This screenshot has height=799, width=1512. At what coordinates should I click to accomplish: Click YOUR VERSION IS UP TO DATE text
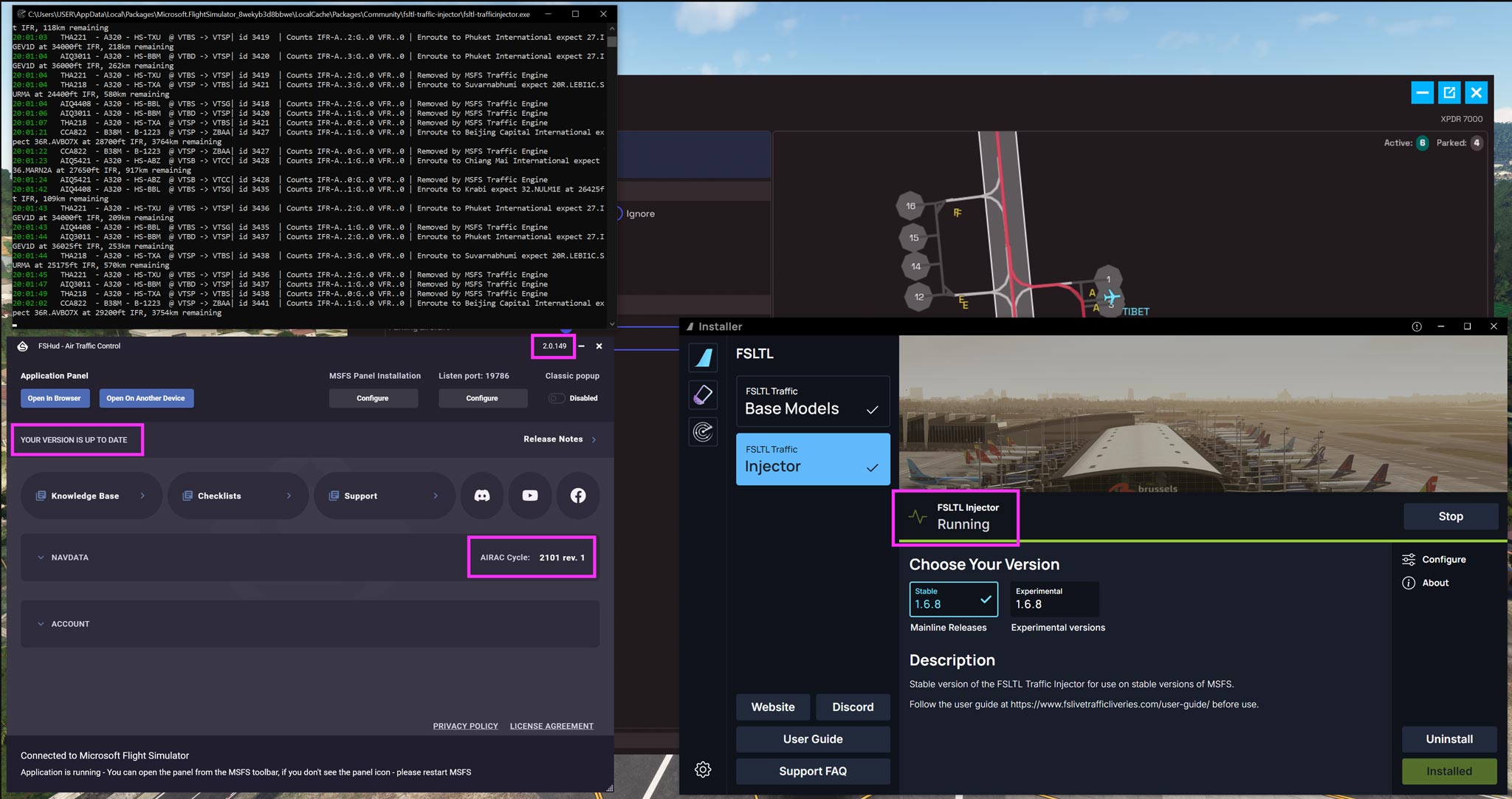click(x=74, y=439)
